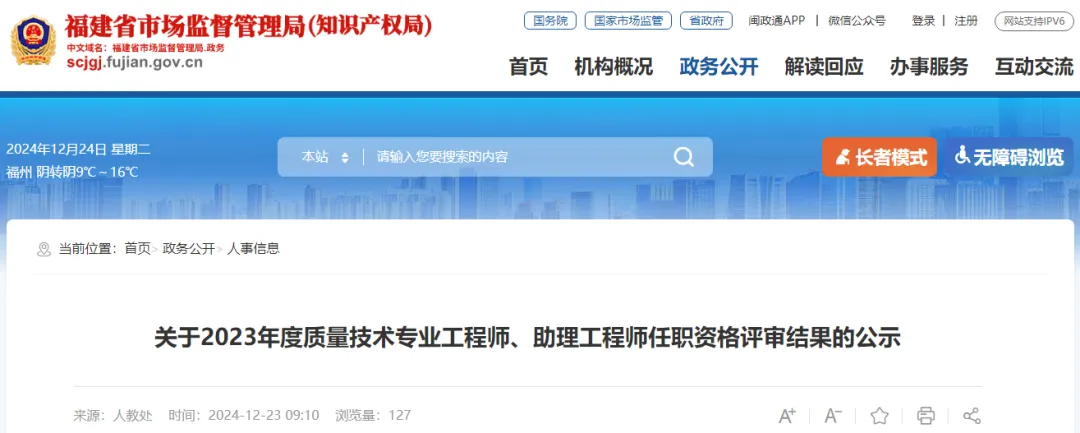Decrease font size with A- icon
The width and height of the screenshot is (1080, 433).
pyautogui.click(x=833, y=416)
